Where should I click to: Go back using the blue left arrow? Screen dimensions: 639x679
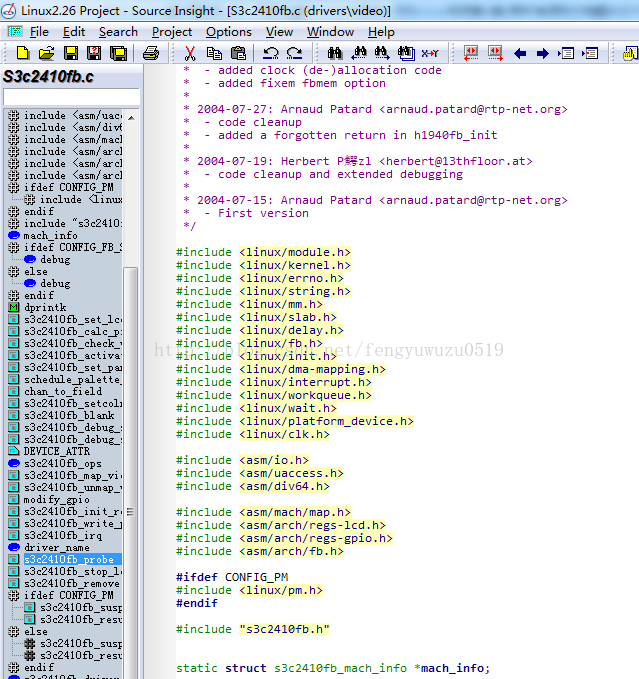(520, 54)
